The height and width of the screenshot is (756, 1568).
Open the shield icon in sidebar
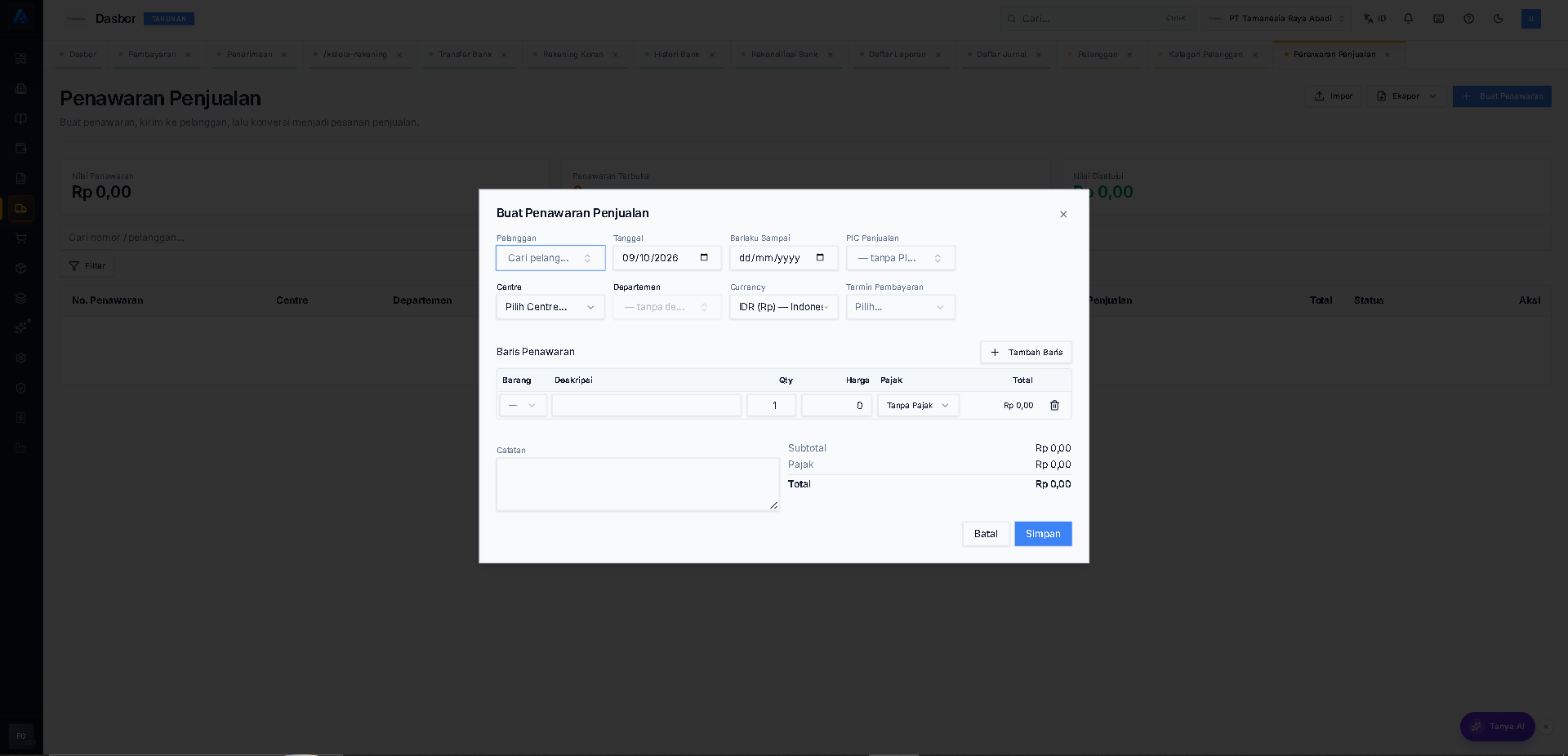(21, 389)
